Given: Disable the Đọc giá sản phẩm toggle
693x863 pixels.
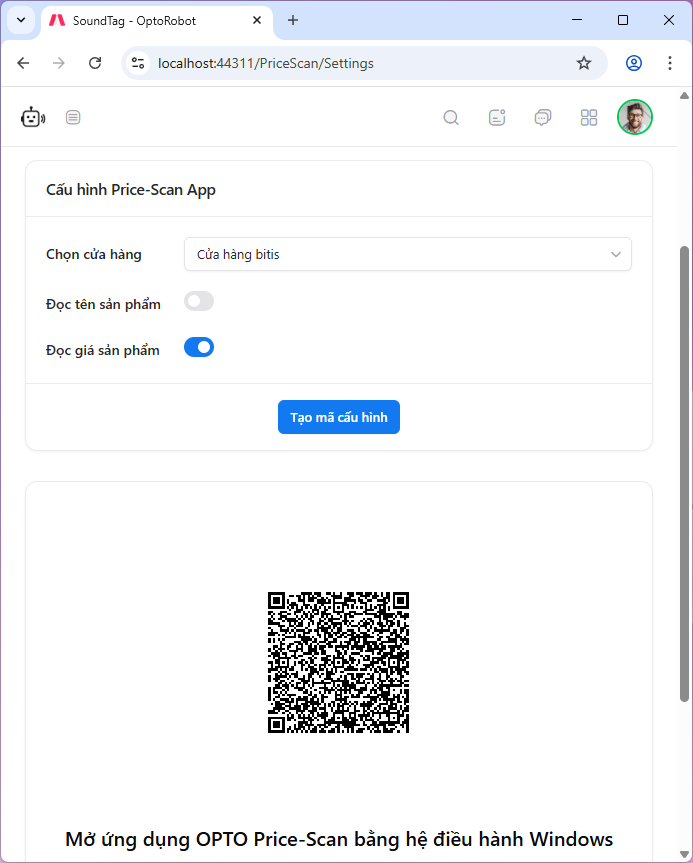Looking at the screenshot, I should click(x=199, y=347).
